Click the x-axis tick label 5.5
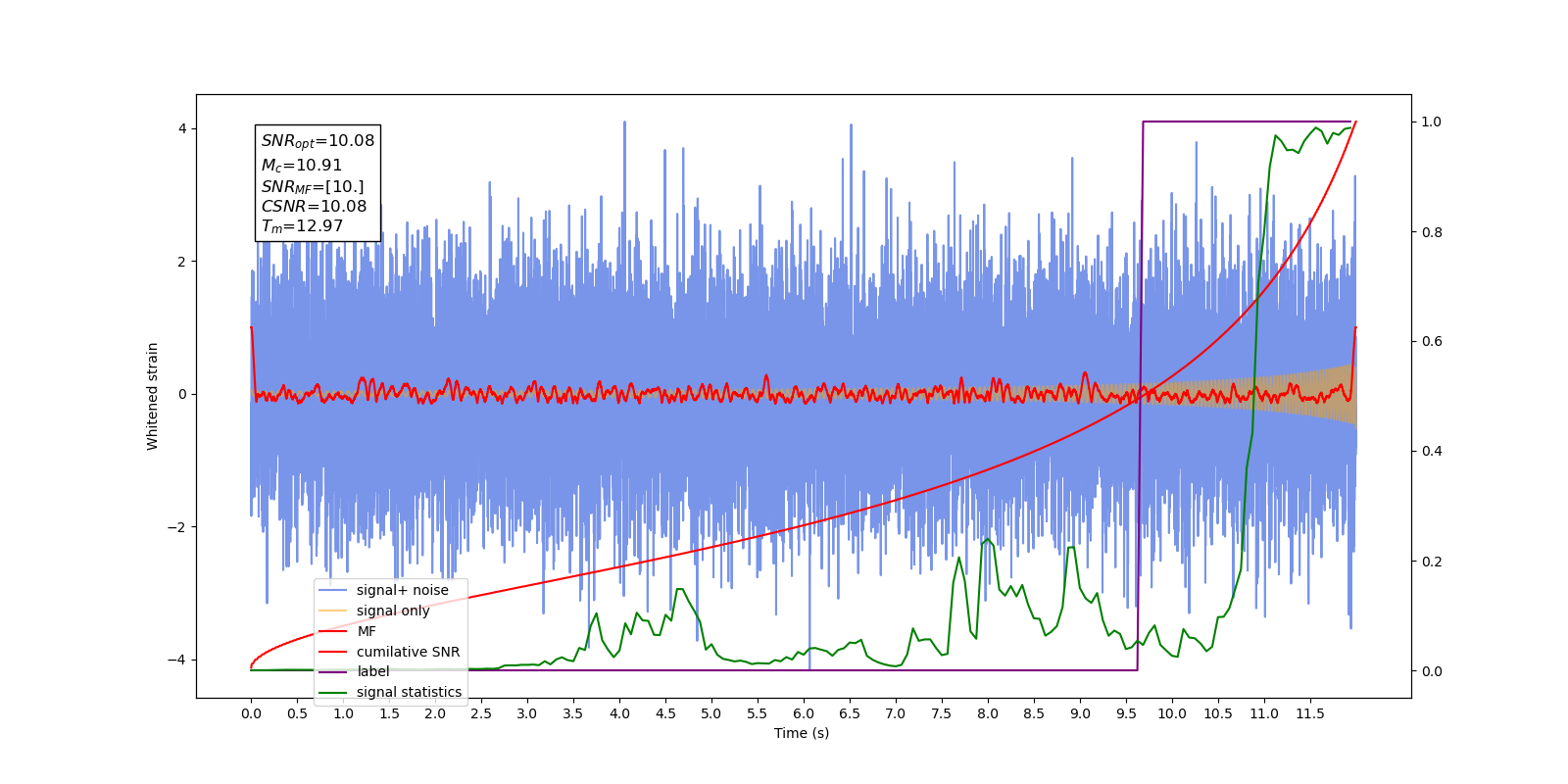 coord(758,713)
